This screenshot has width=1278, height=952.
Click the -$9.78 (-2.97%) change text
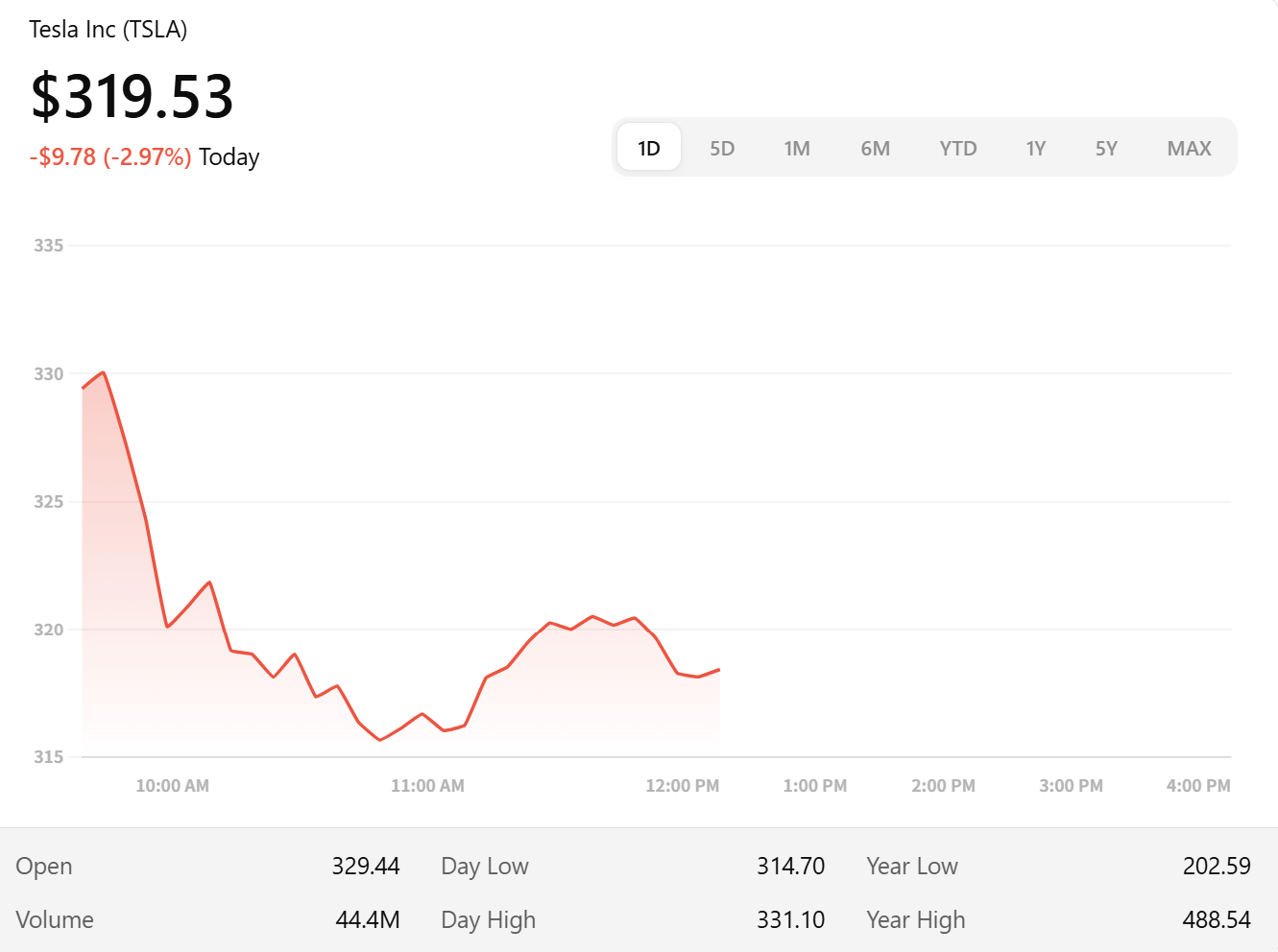pyautogui.click(x=110, y=156)
